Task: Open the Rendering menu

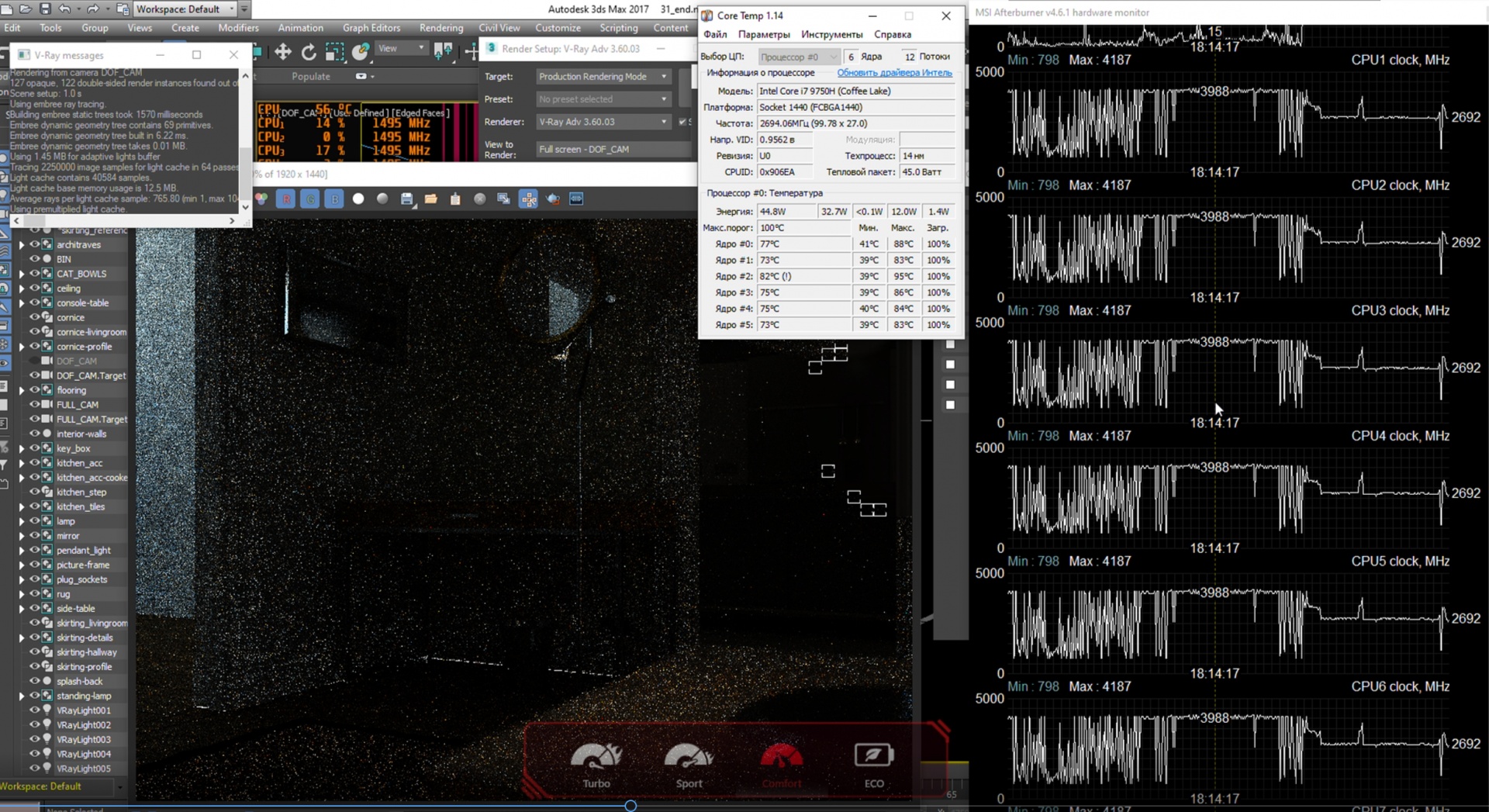Action: (x=441, y=27)
